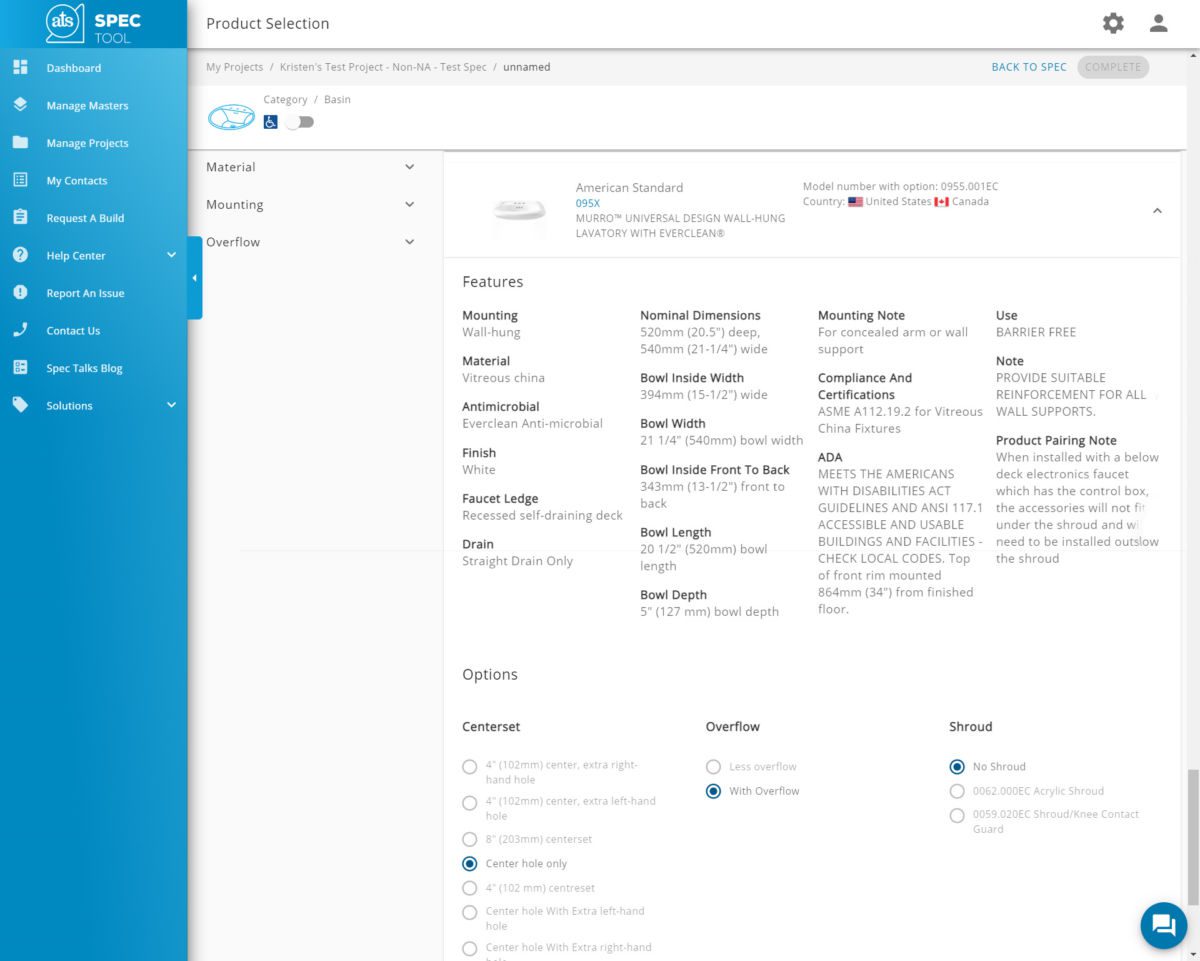
Task: Open the user account profile icon
Action: tap(1159, 23)
